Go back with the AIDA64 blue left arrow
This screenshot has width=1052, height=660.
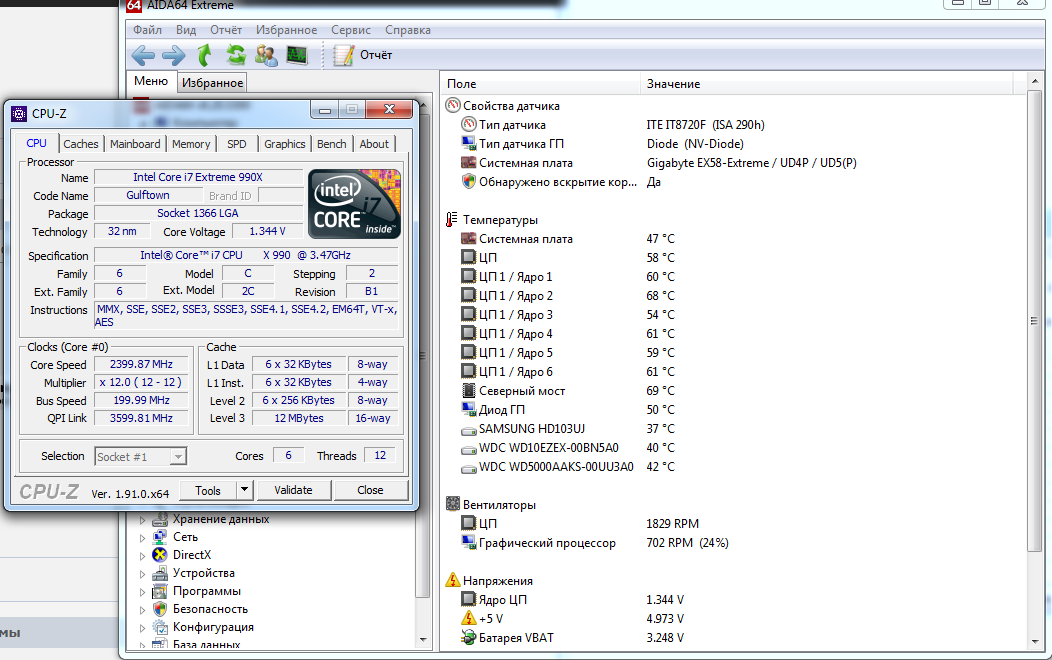point(143,55)
